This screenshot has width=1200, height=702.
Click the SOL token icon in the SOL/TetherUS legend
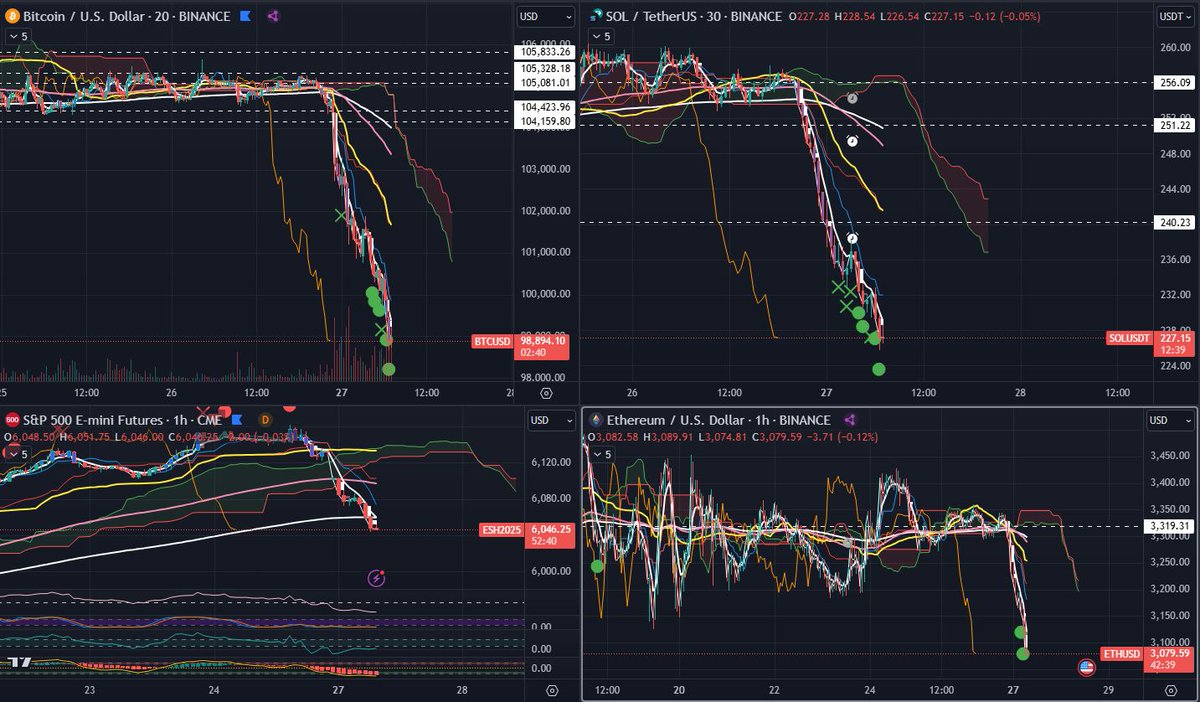595,16
